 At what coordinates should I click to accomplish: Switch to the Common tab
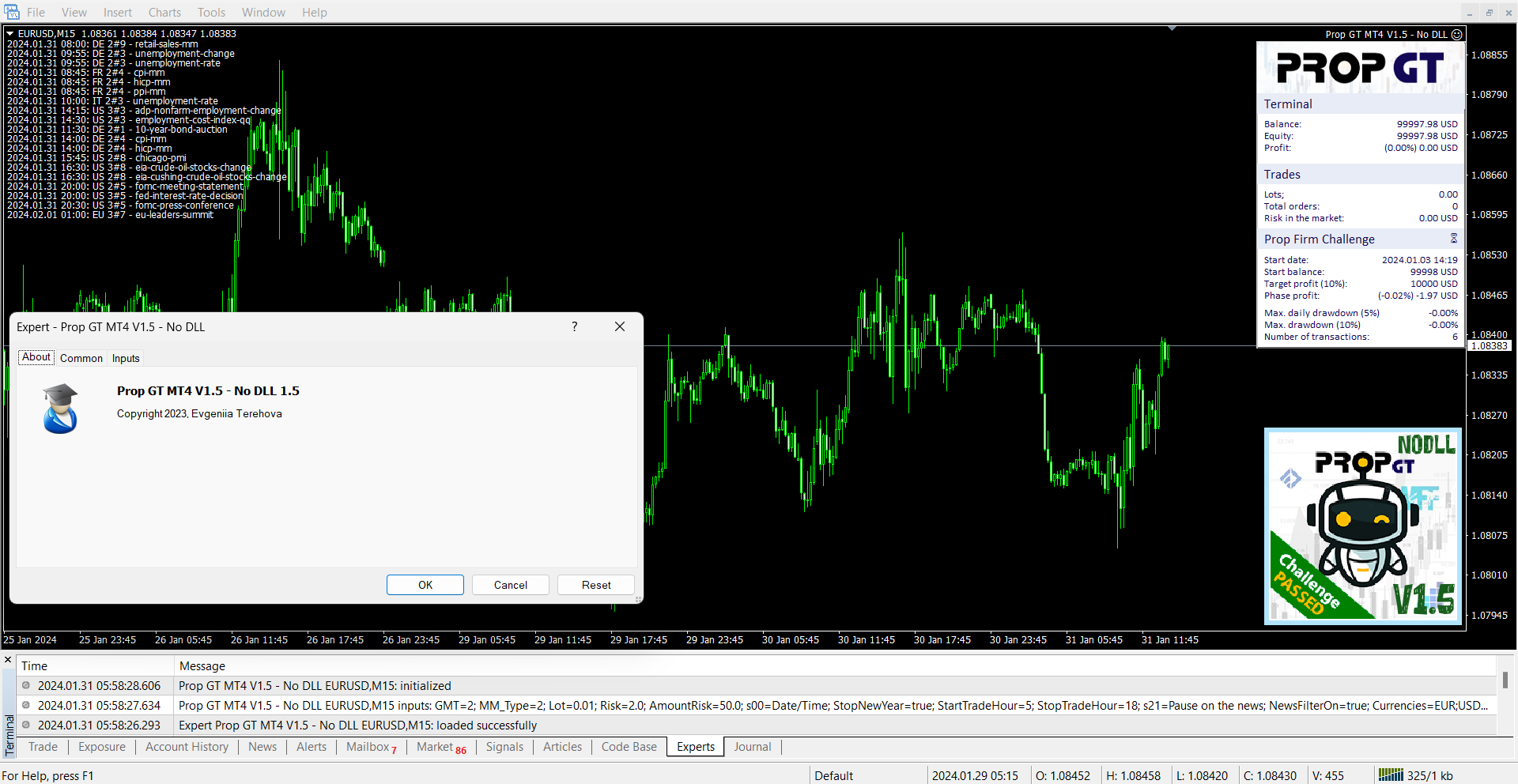coord(81,358)
